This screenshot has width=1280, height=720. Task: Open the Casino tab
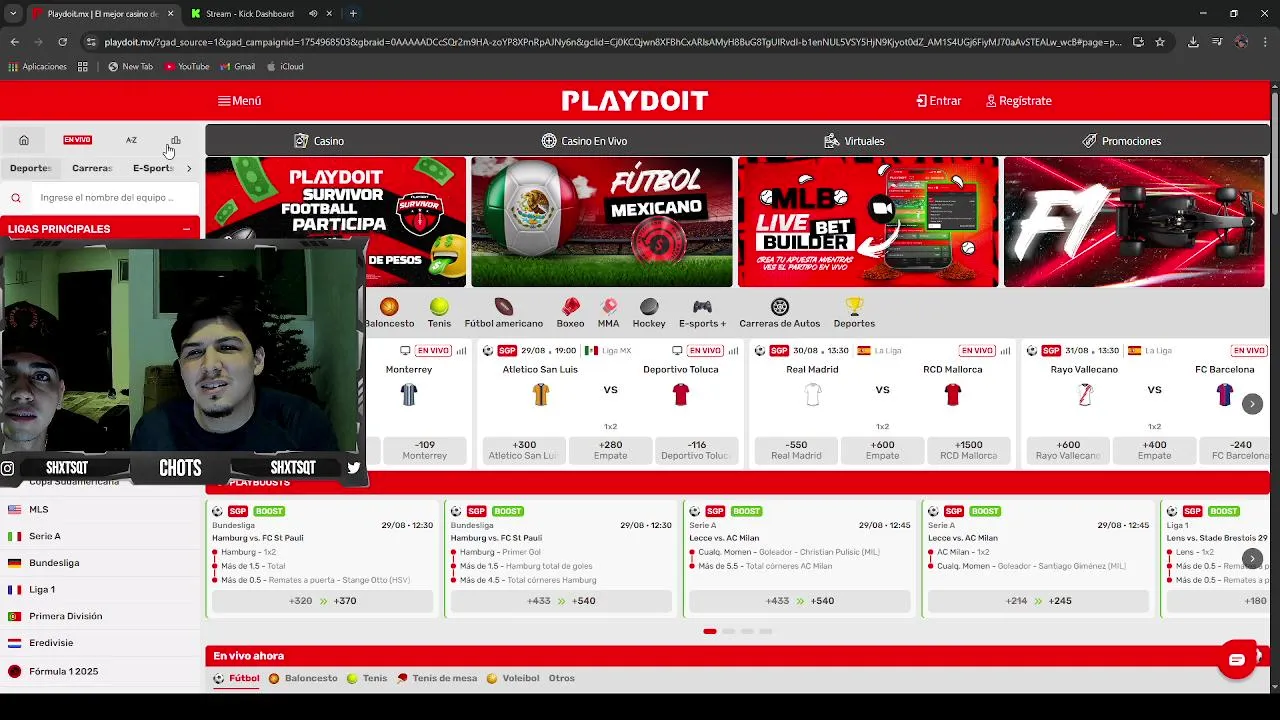point(319,141)
